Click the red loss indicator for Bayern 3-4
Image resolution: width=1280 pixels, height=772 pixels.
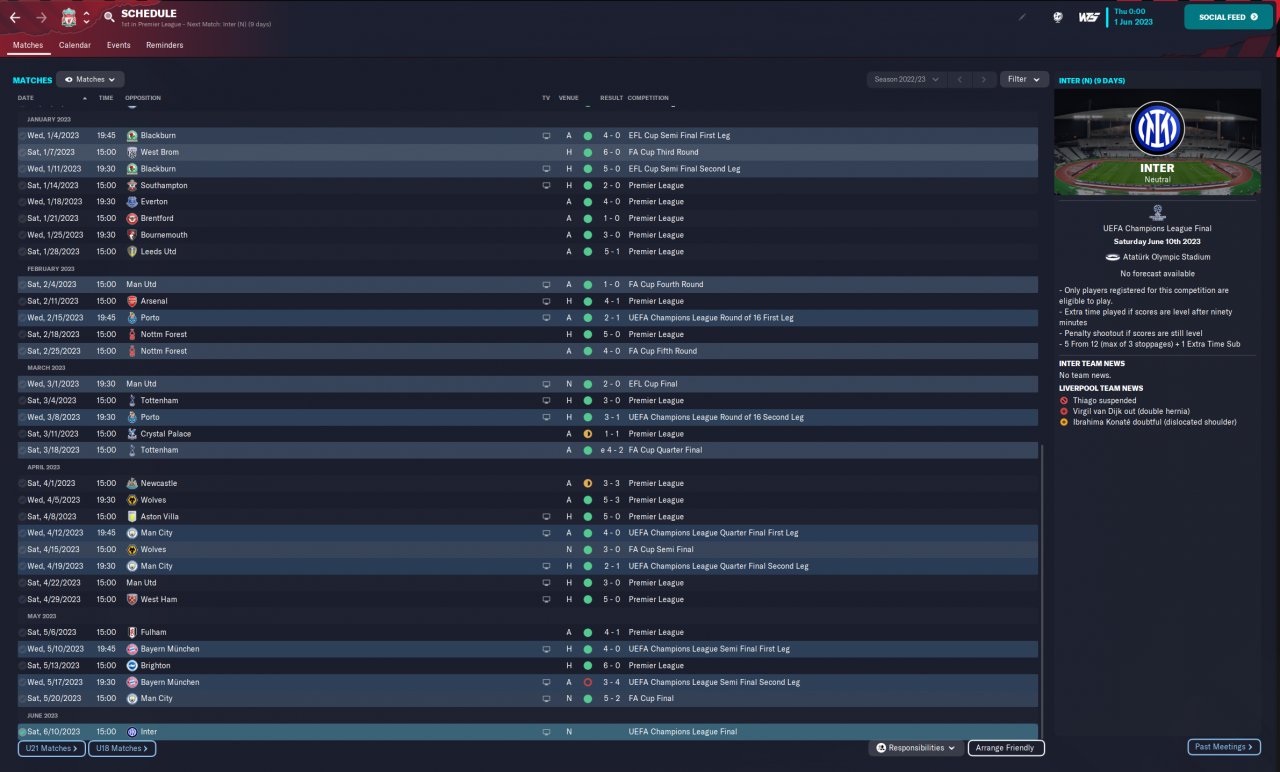[588, 682]
